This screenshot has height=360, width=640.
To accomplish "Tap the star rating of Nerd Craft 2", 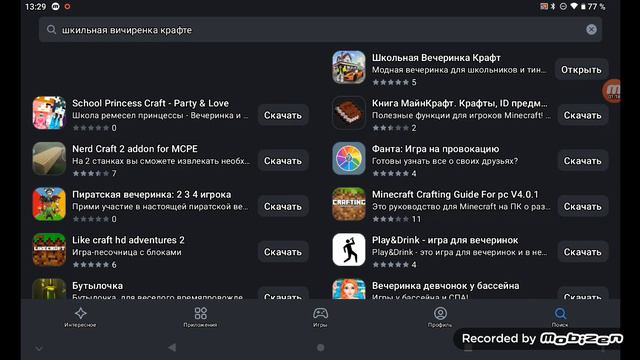I will (91, 173).
